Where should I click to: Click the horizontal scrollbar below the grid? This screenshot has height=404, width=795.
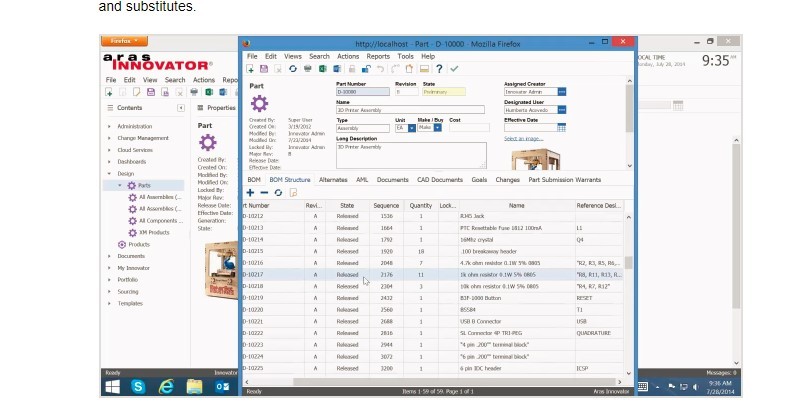pos(420,380)
